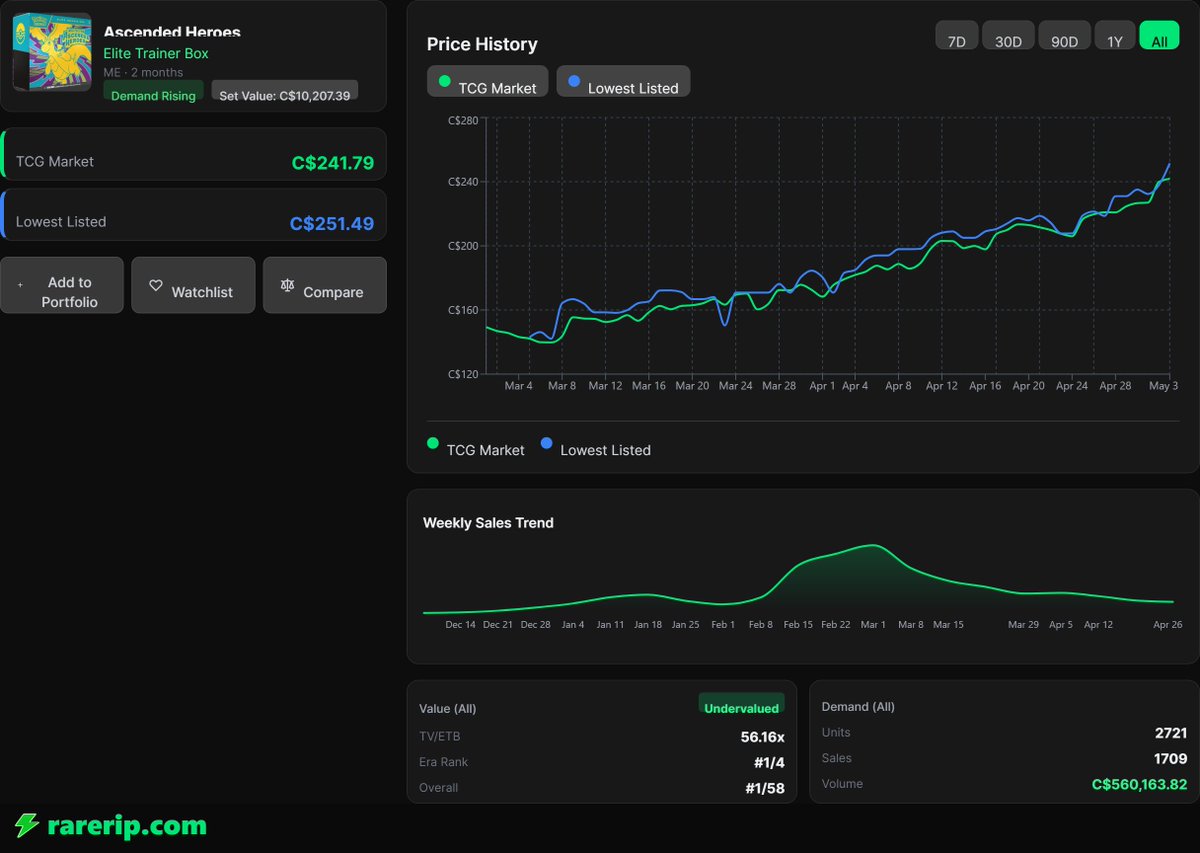Viewport: 1200px width, 853px height.
Task: Toggle TCG Market series chip above chart
Action: point(488,82)
